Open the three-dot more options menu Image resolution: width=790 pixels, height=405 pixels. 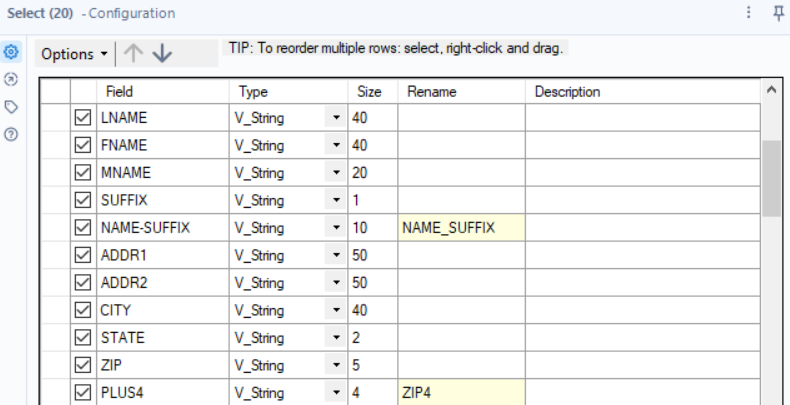(x=748, y=13)
